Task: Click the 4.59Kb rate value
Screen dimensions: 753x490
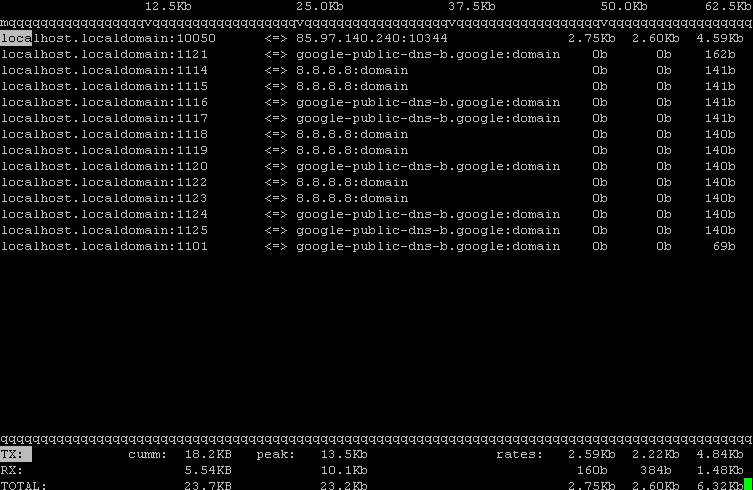Action: click(720, 38)
